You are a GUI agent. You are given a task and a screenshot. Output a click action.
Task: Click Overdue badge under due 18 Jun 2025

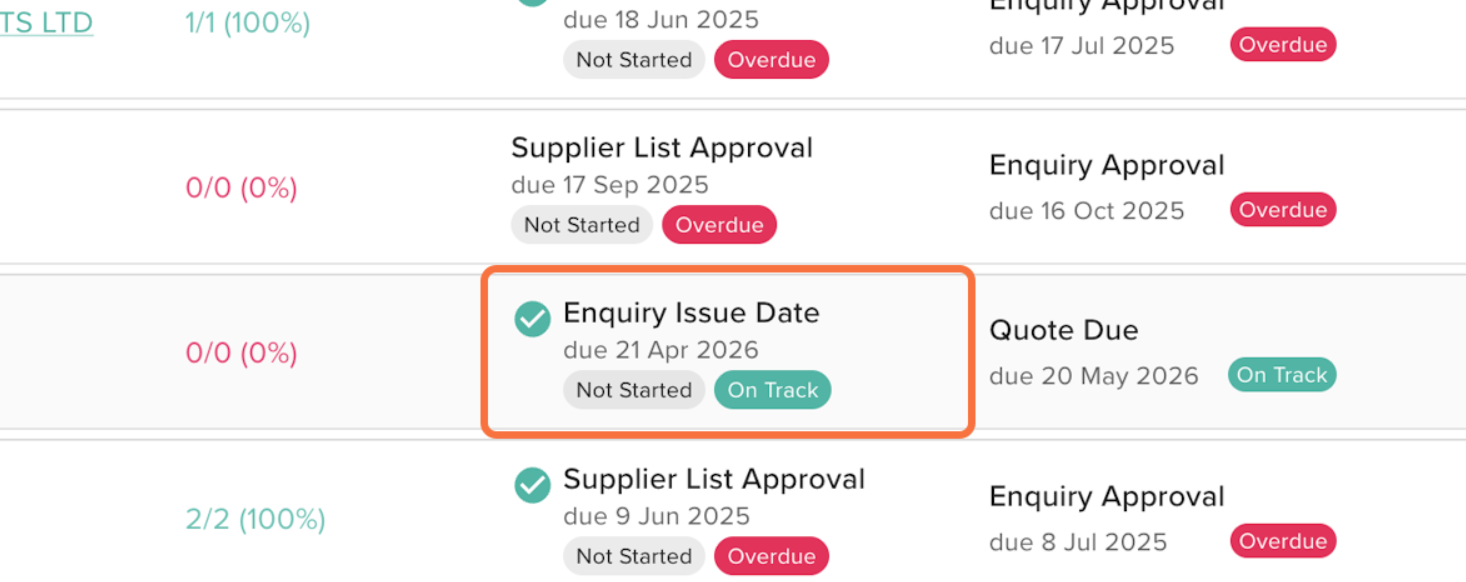(771, 60)
